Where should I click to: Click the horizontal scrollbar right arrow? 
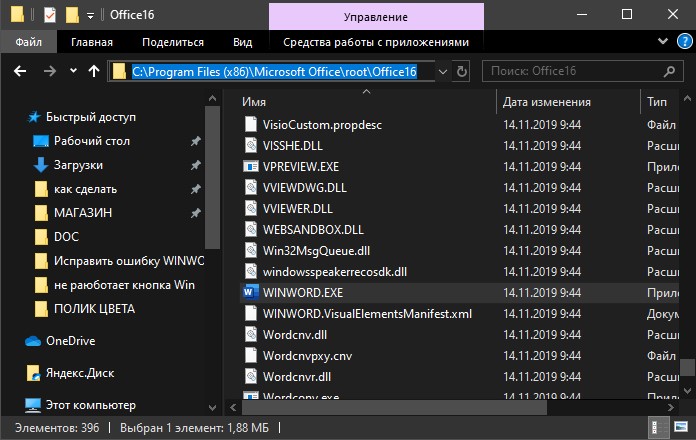(x=671, y=407)
